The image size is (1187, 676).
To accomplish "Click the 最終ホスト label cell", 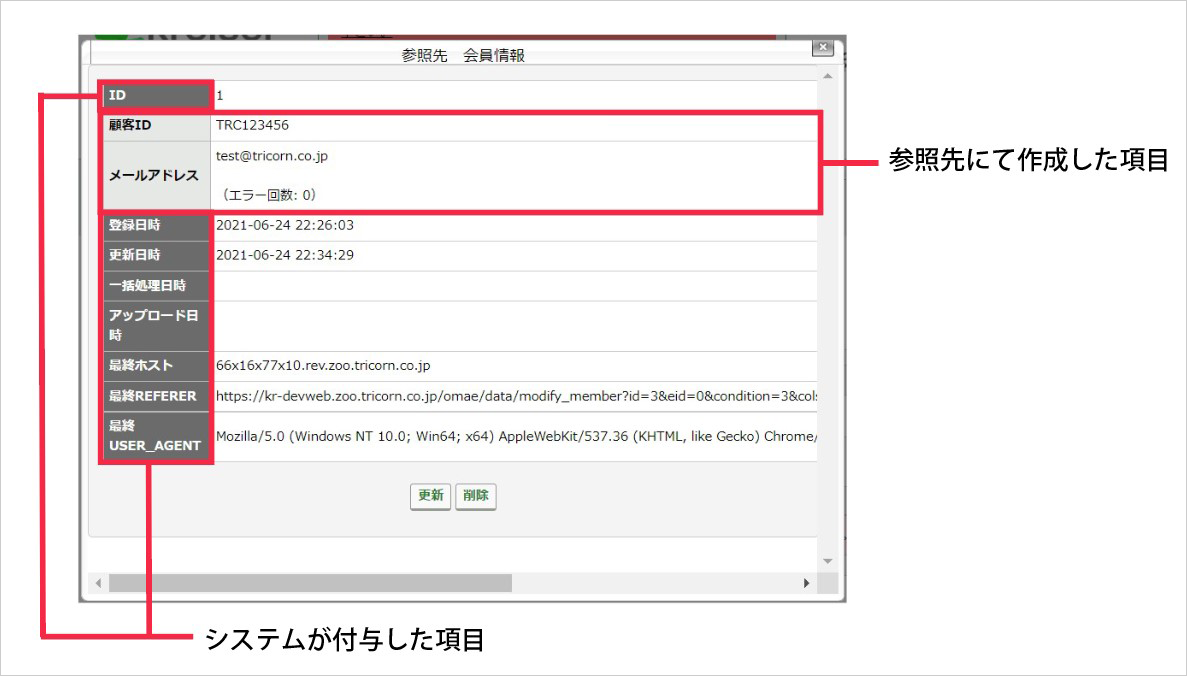I will pyautogui.click(x=156, y=366).
